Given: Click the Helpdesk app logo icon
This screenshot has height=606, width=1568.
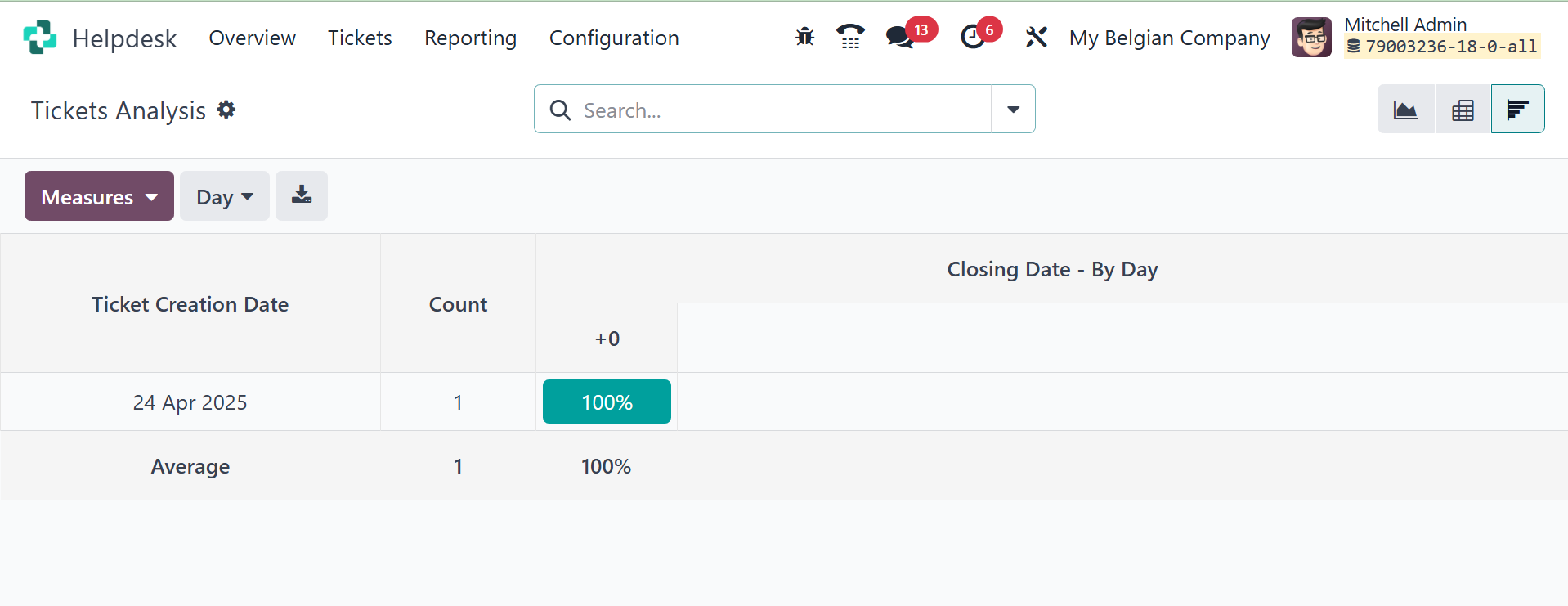Looking at the screenshot, I should [x=39, y=38].
